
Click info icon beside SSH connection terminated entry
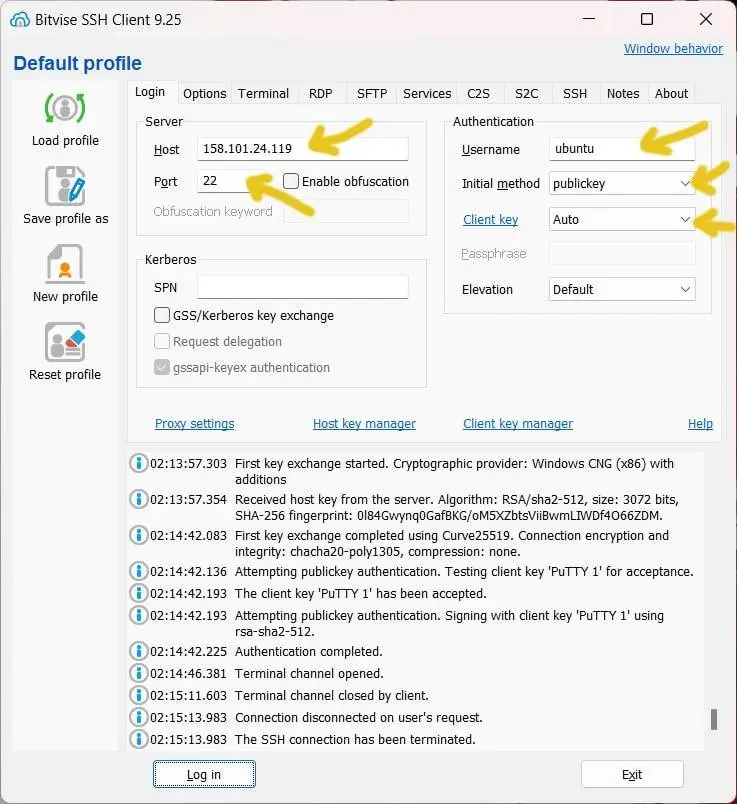pyautogui.click(x=138, y=739)
